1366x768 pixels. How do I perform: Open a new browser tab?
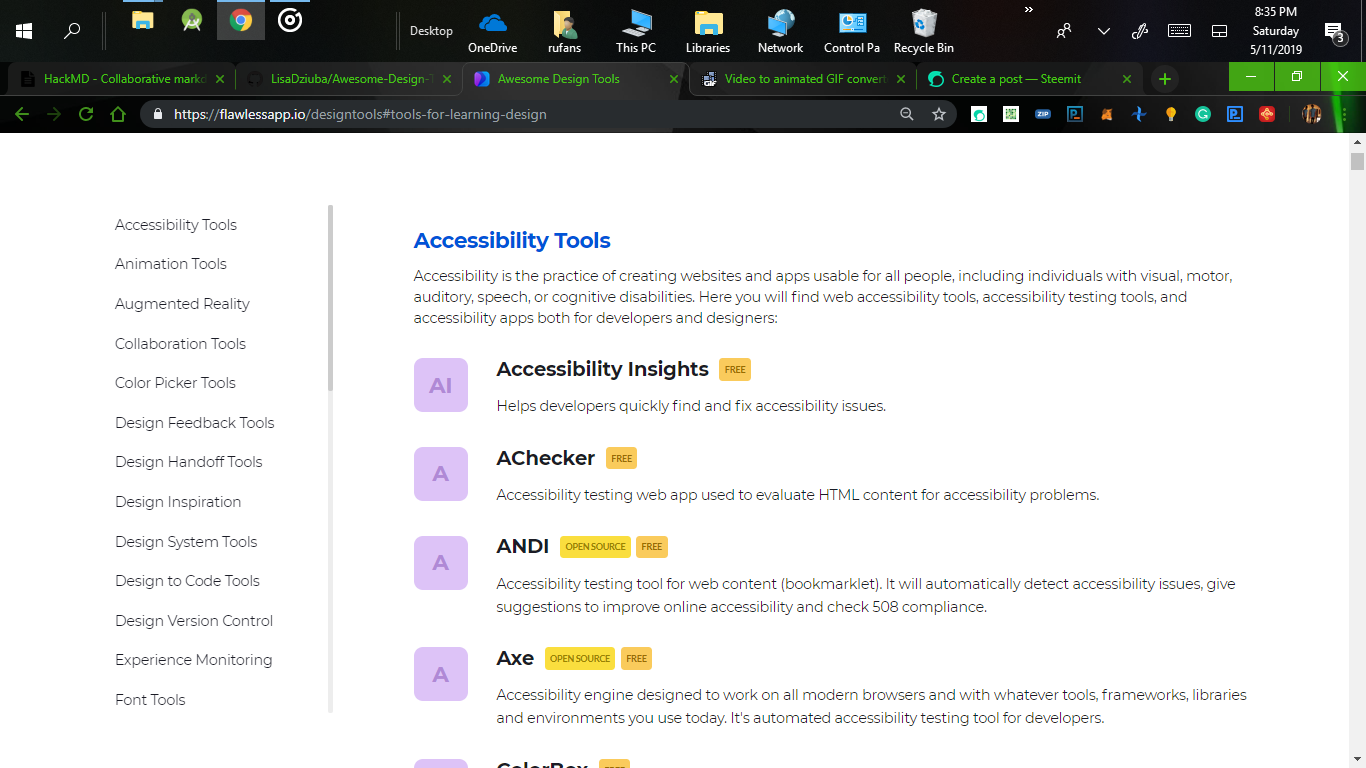1164,79
